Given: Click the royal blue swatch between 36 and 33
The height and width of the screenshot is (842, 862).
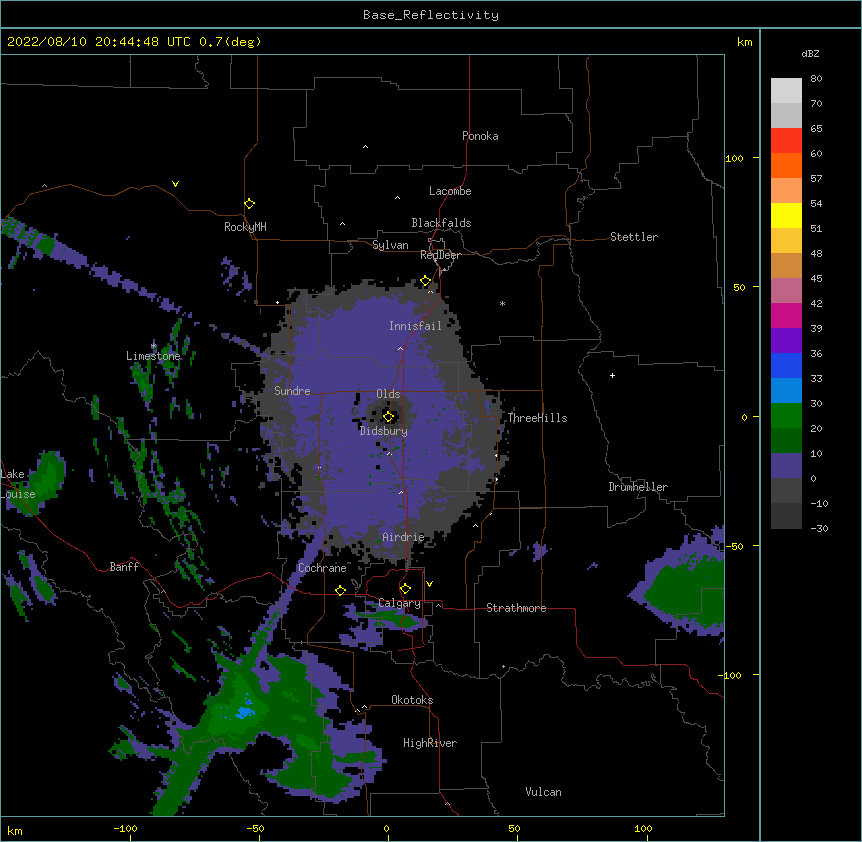Looking at the screenshot, I should pos(786,365).
